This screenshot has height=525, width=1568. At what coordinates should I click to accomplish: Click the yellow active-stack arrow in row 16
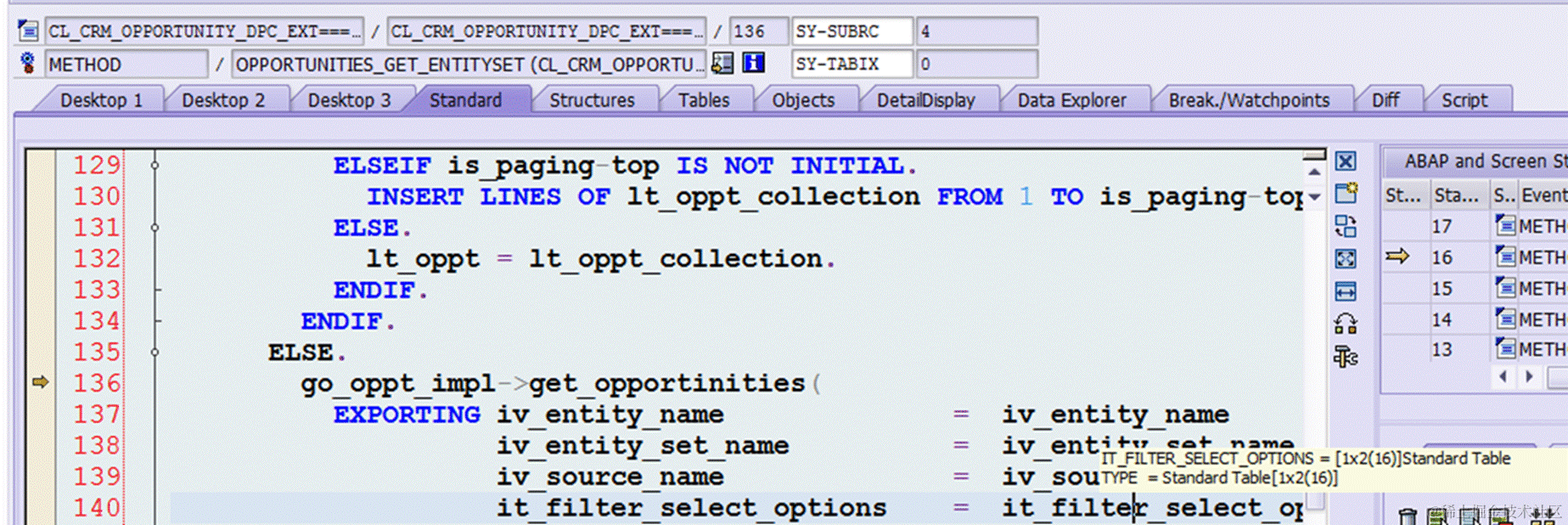click(x=1397, y=256)
